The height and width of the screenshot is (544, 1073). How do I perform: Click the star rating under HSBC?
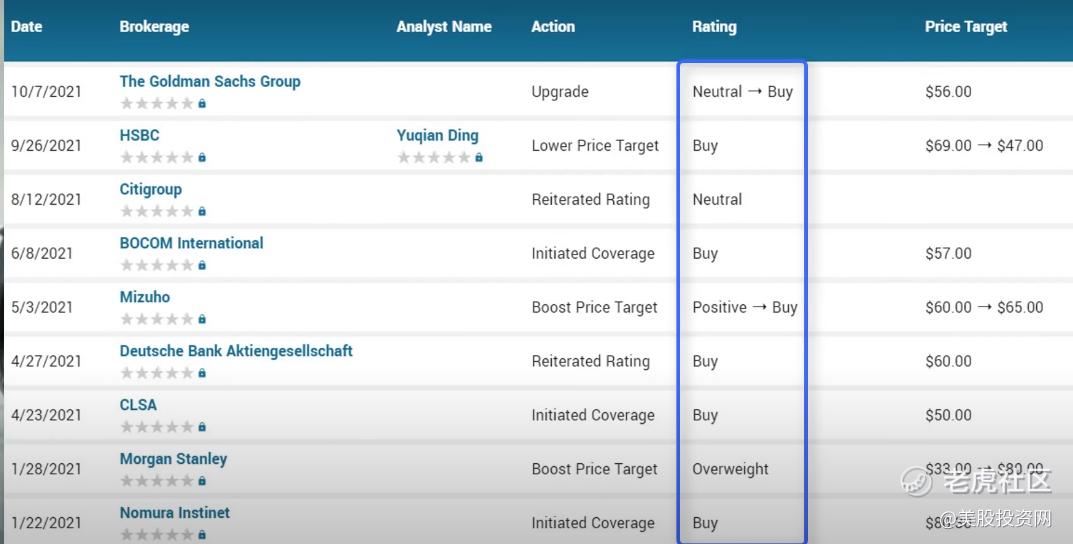157,157
